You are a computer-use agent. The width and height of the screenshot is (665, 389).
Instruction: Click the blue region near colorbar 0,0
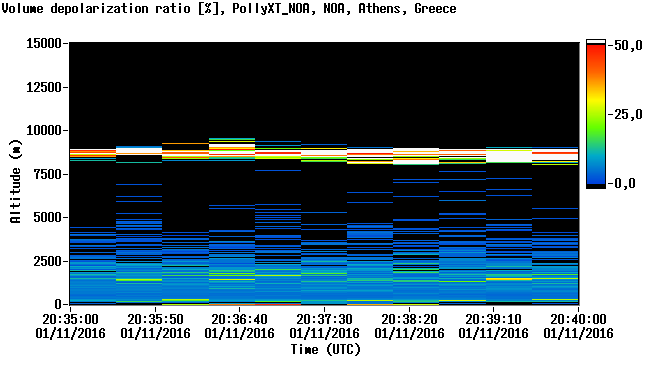596,176
